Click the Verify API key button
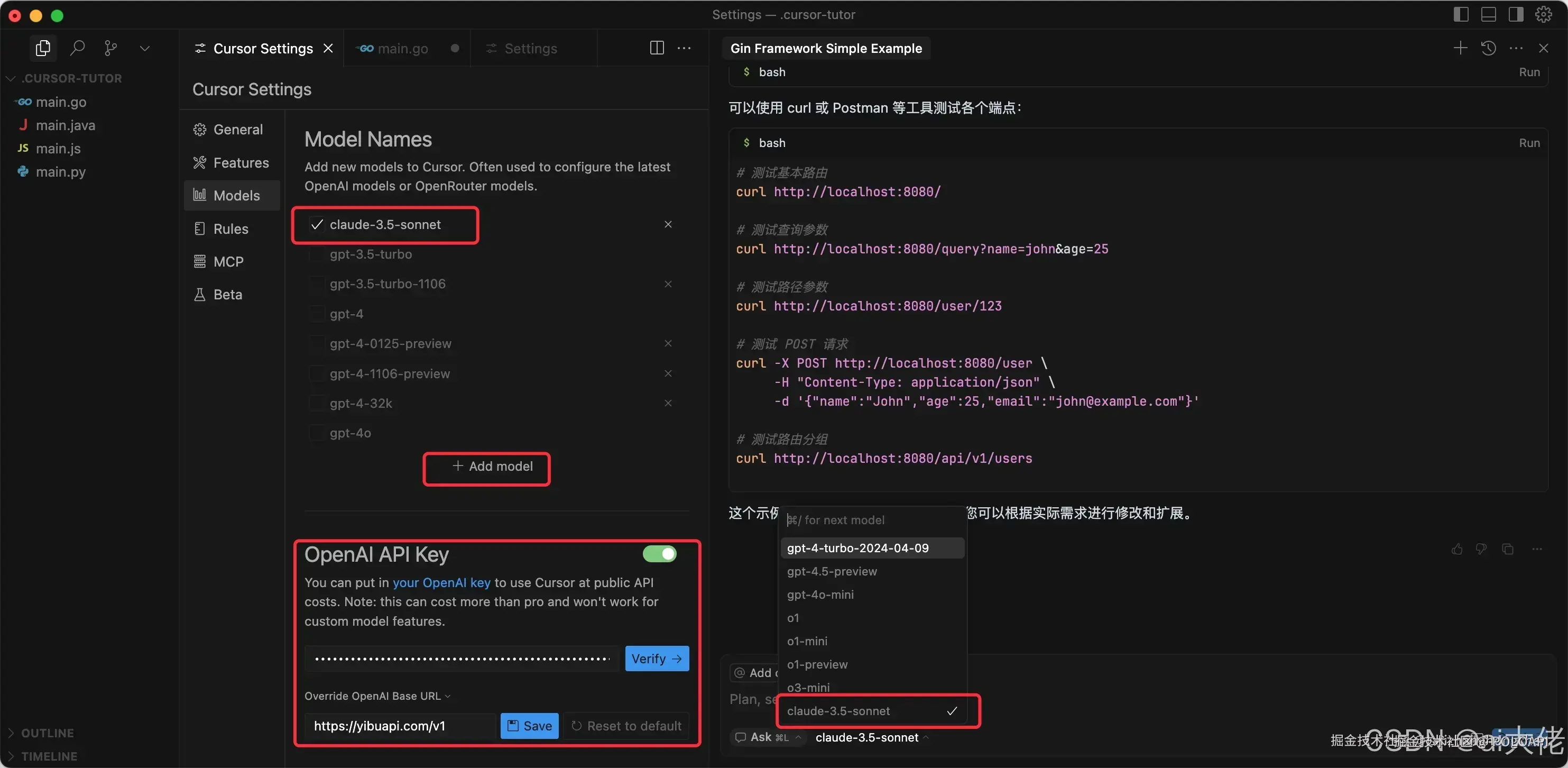Screen dimensions: 1568x768 click(656, 659)
